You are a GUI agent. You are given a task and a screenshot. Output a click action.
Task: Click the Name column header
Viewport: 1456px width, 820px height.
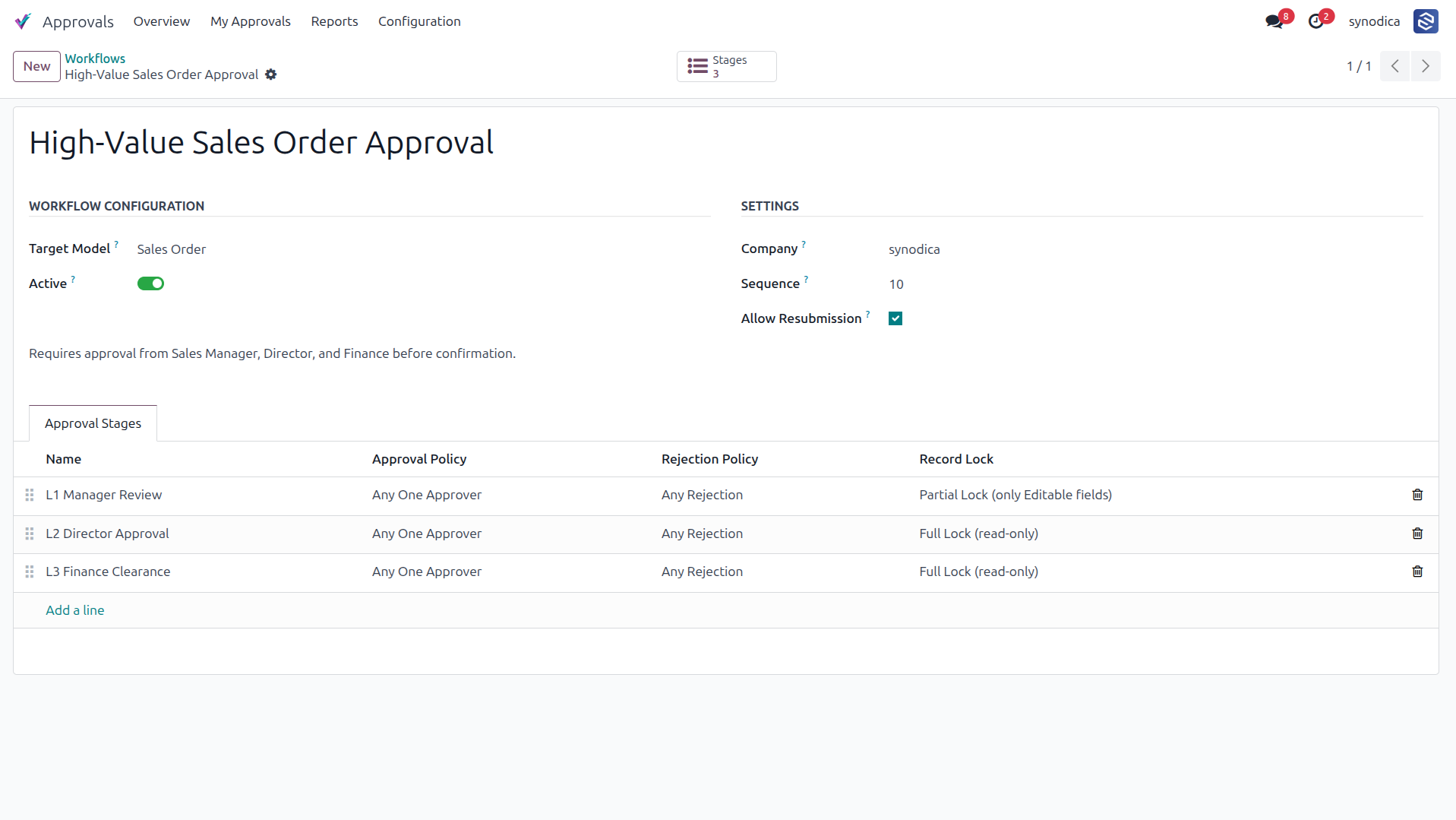tap(64, 459)
